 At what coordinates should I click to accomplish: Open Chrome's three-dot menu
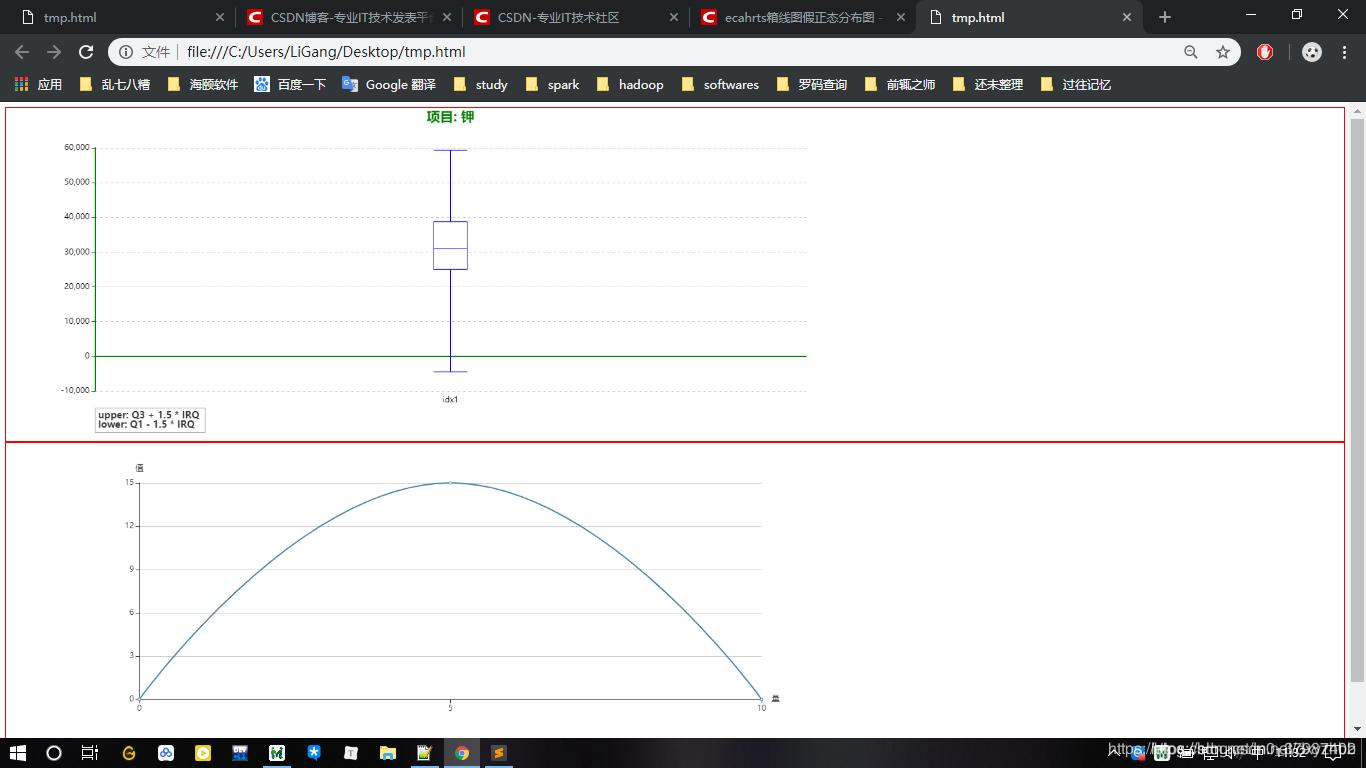(1345, 52)
